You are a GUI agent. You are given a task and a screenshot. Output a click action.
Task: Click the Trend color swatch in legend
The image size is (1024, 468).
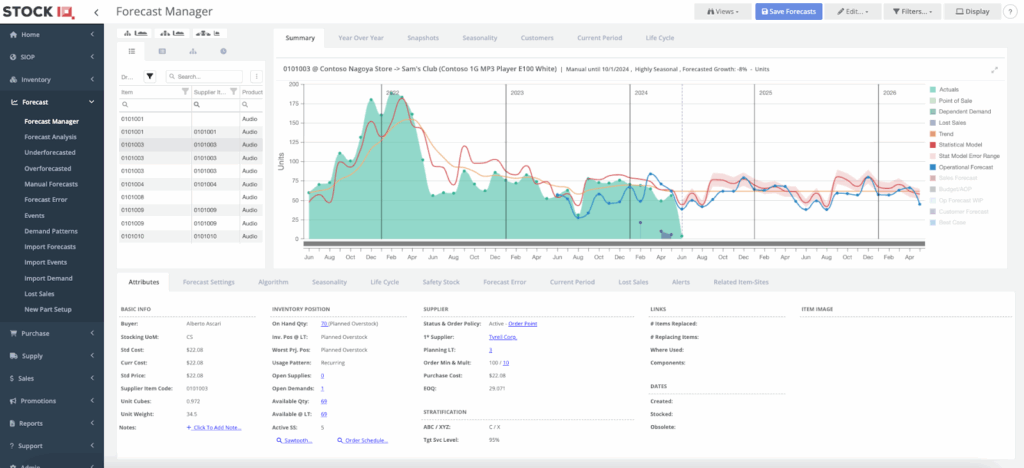click(932, 134)
